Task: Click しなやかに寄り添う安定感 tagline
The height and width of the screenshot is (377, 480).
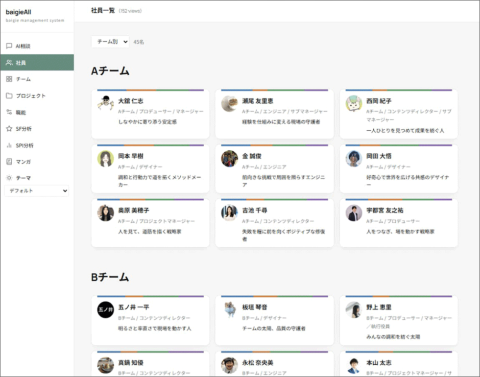Action: pos(147,122)
